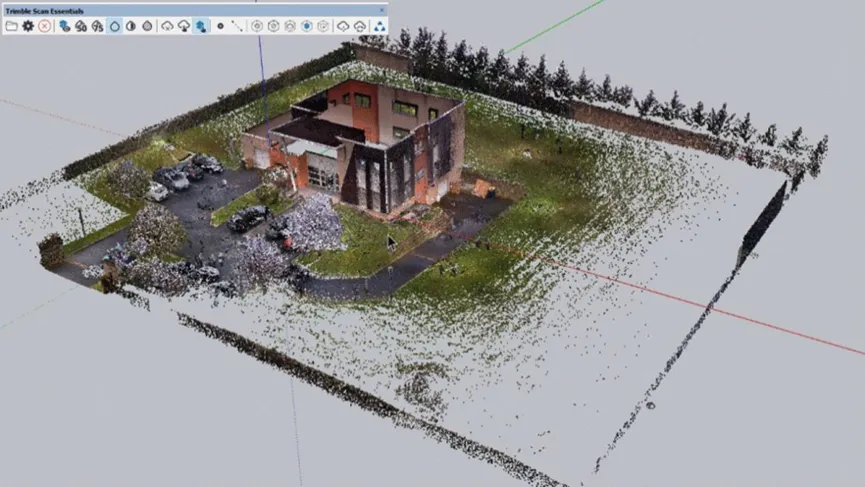This screenshot has width=865, height=487.
Task: Click the cloud icon marked with an x
Action: point(167,26)
